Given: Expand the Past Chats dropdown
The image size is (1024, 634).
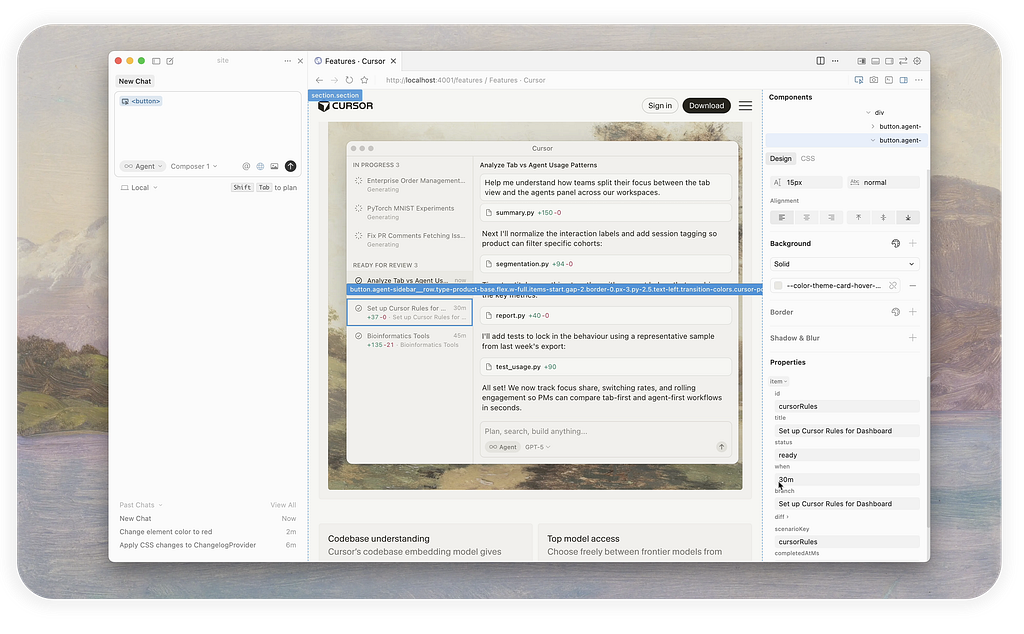Looking at the screenshot, I should pos(141,505).
